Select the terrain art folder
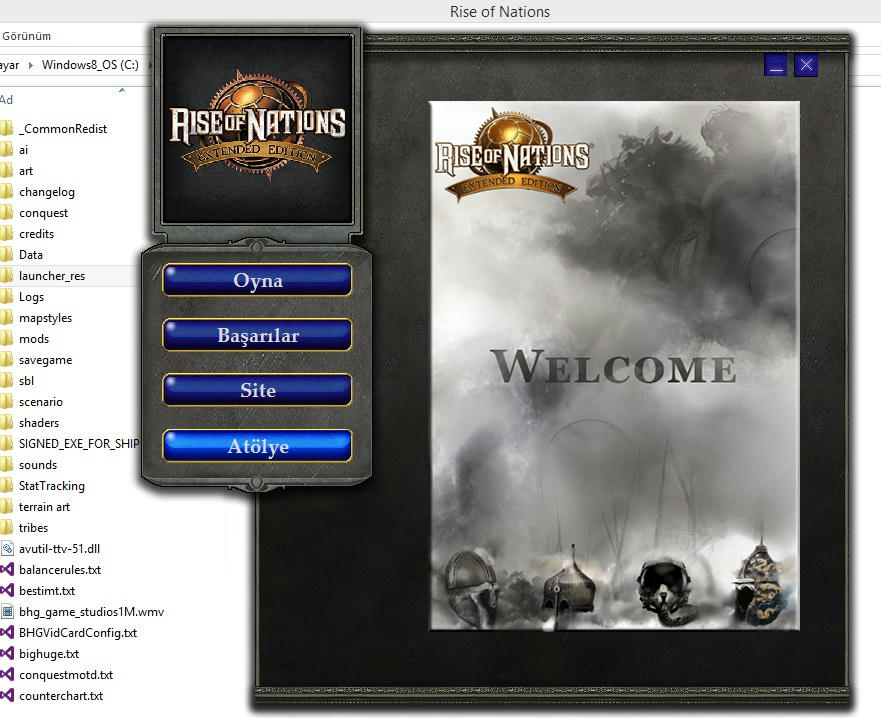The width and height of the screenshot is (881, 718). [44, 507]
